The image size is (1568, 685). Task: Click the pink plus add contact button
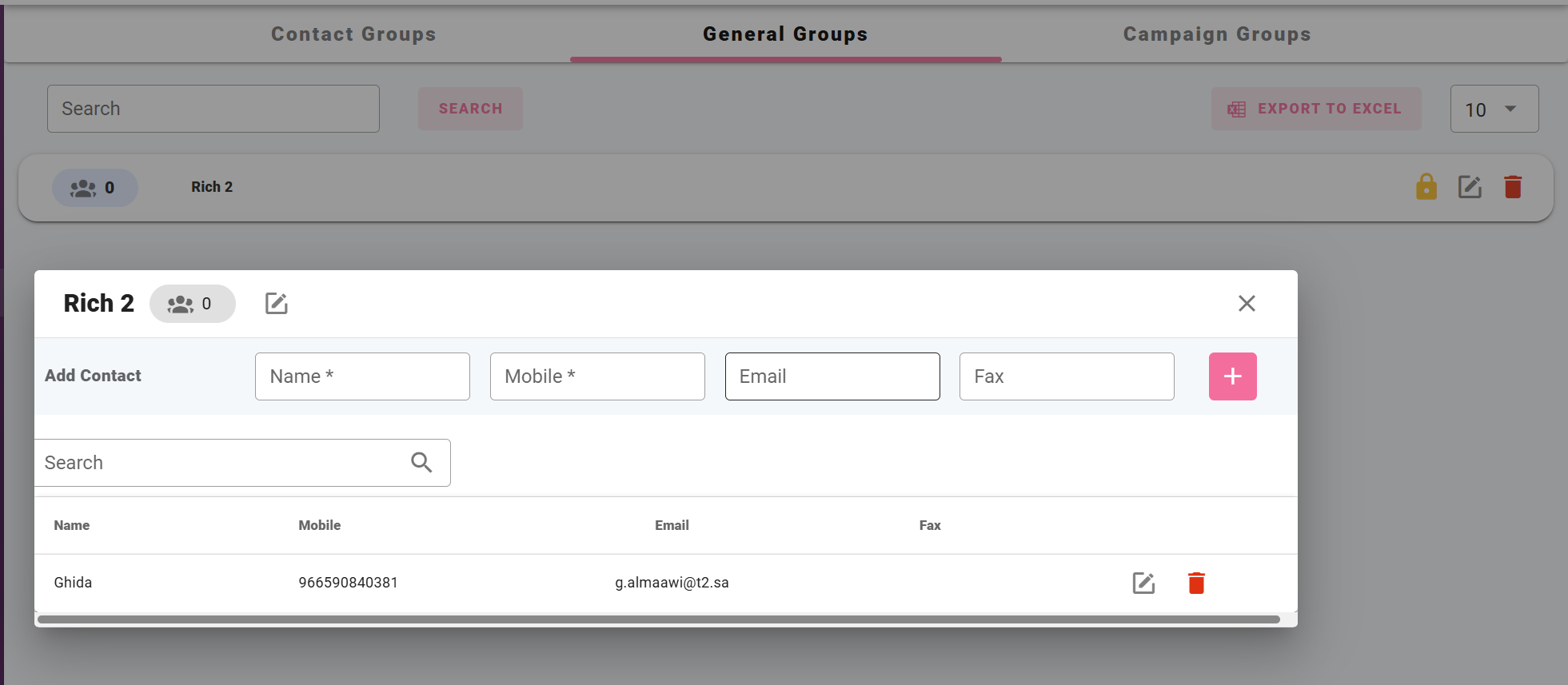click(1233, 376)
